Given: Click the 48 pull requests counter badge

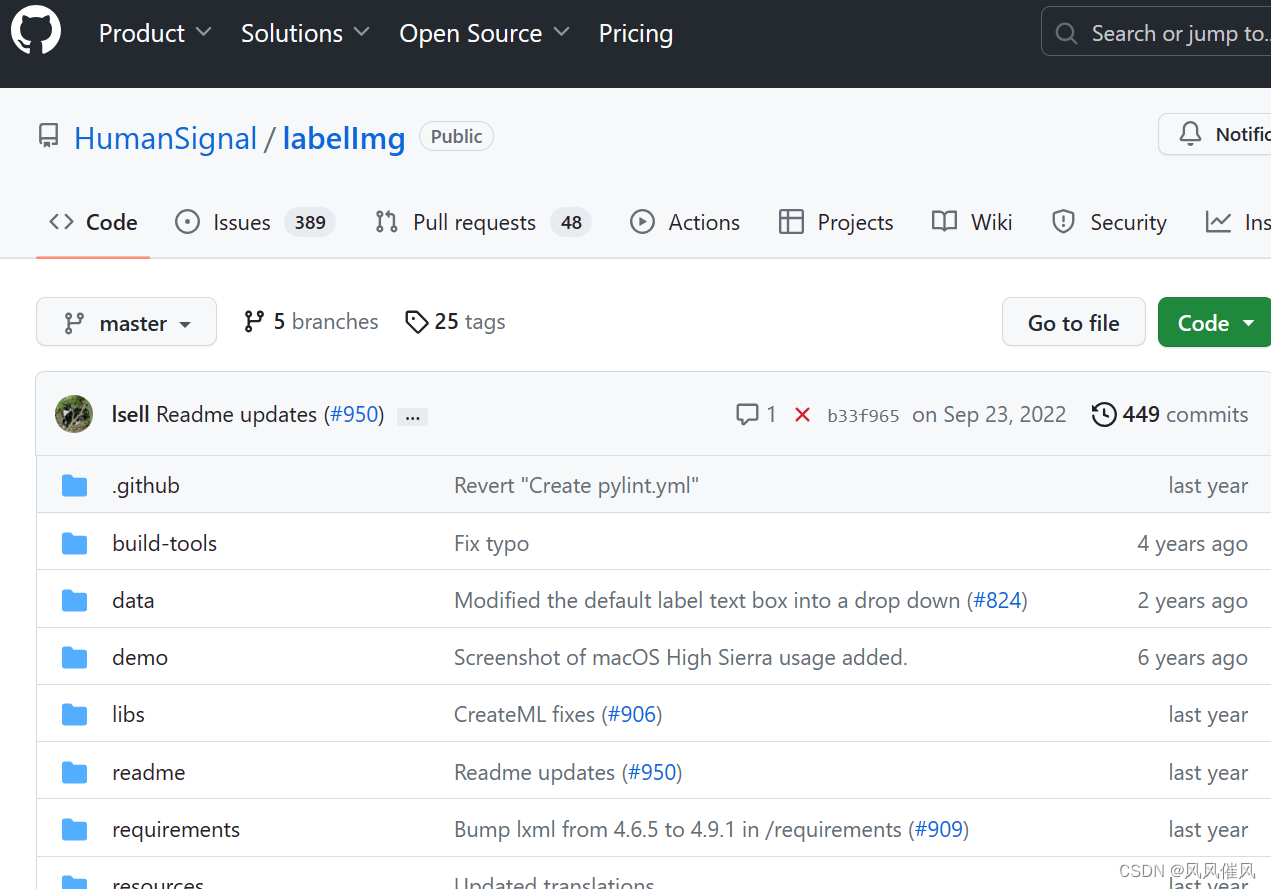Looking at the screenshot, I should (x=571, y=222).
